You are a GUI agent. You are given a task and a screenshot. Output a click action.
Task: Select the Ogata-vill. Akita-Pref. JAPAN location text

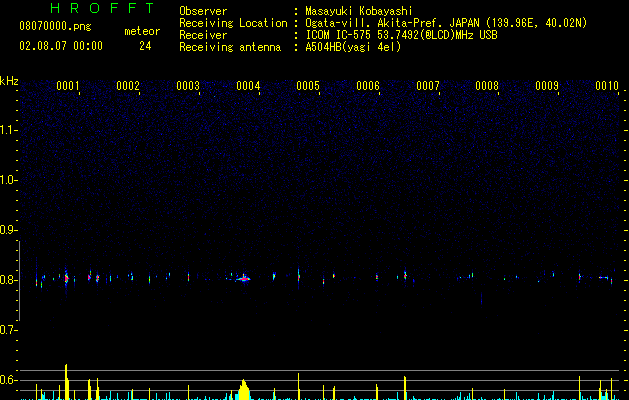[446, 23]
